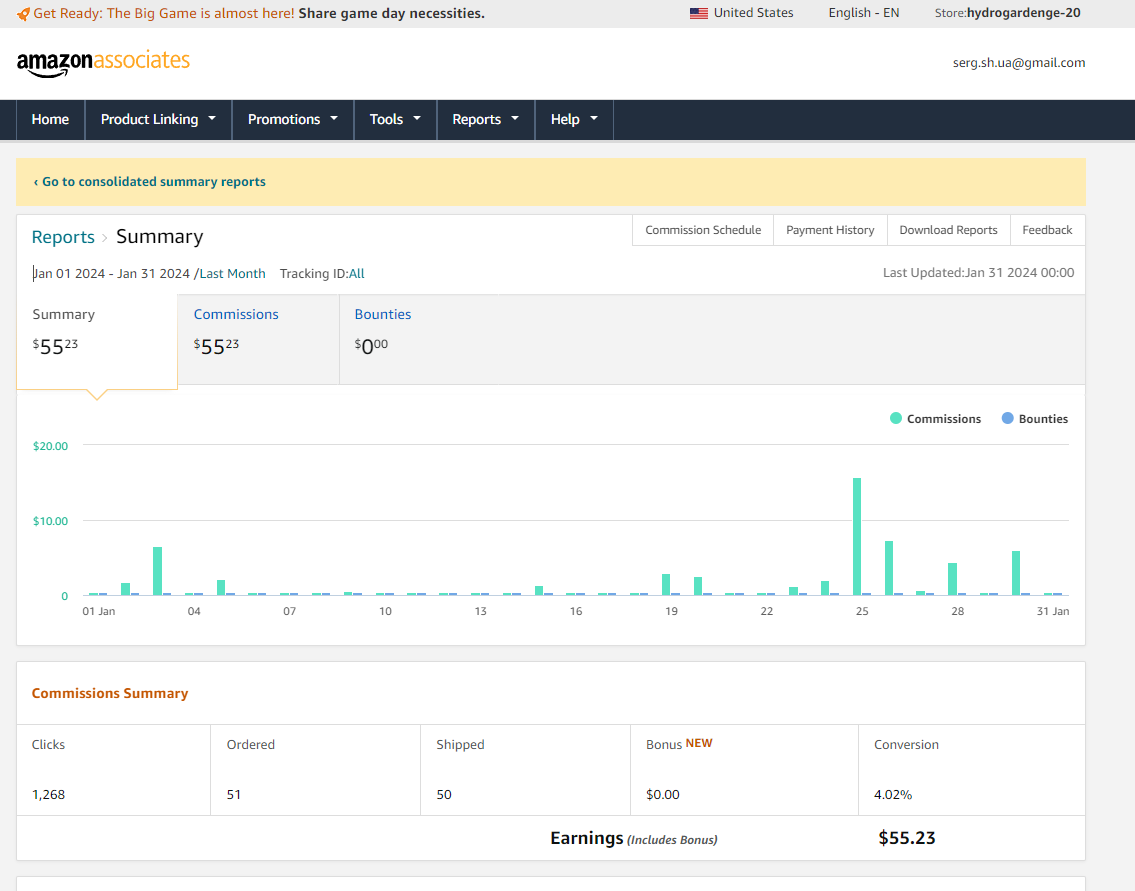The image size is (1135, 891).
Task: Click the Feedback button
Action: pos(1047,230)
